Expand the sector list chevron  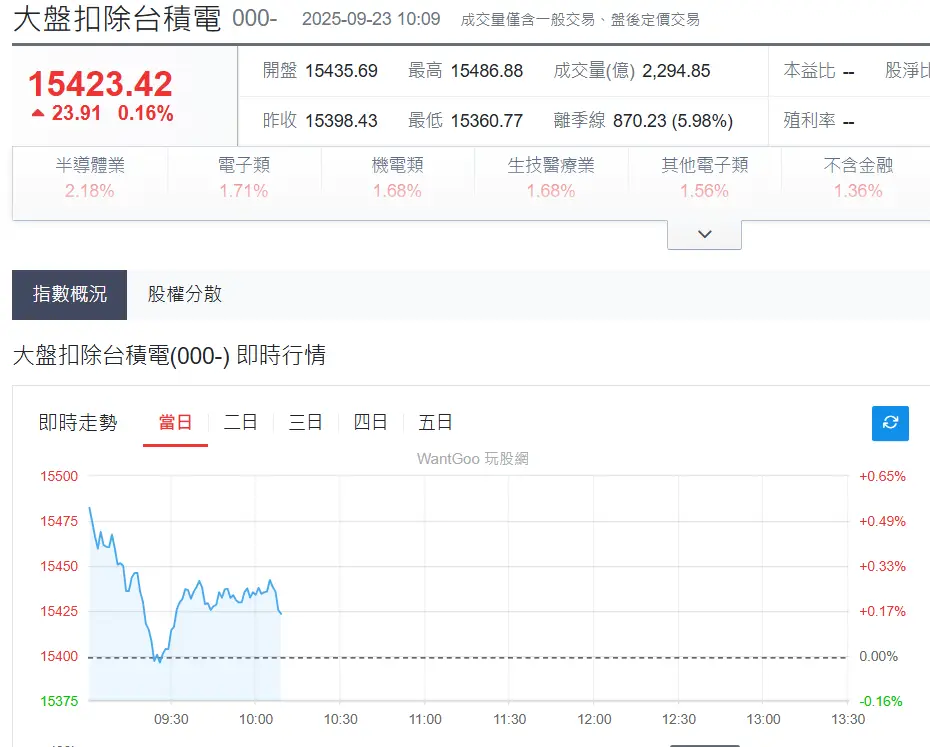(704, 234)
